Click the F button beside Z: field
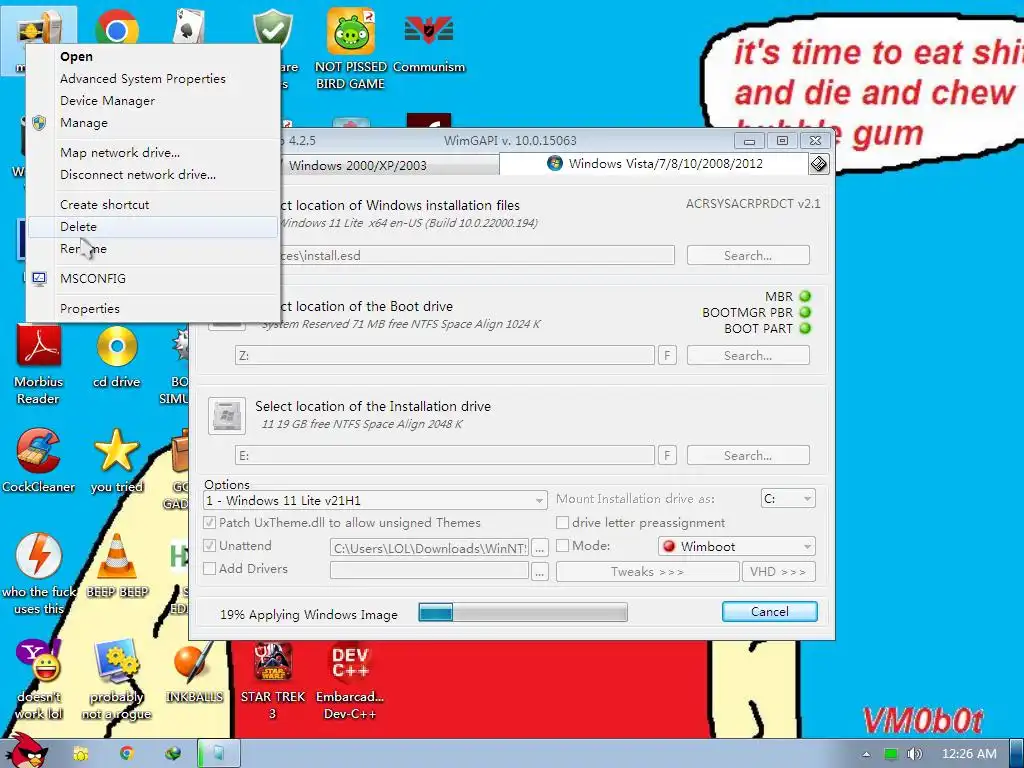 667,355
